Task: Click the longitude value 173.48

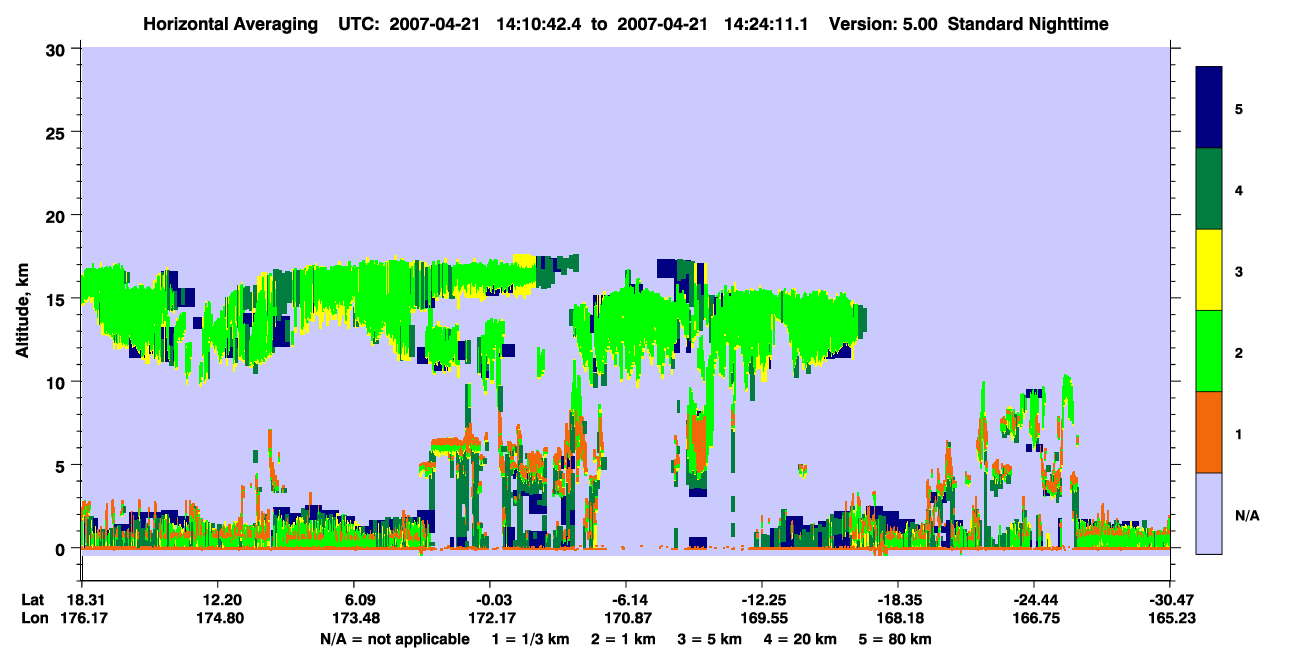Action: [354, 618]
